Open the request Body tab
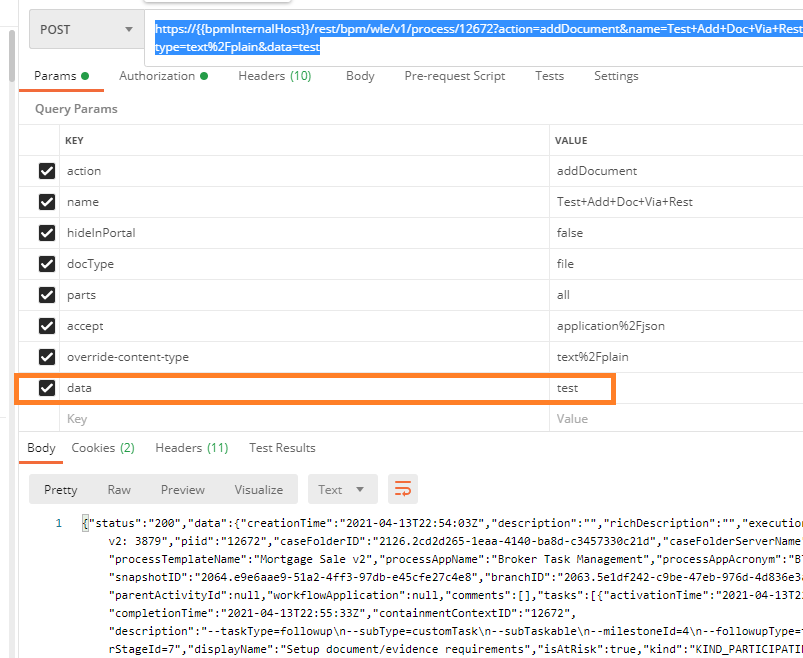The width and height of the screenshot is (803, 658). pyautogui.click(x=360, y=76)
